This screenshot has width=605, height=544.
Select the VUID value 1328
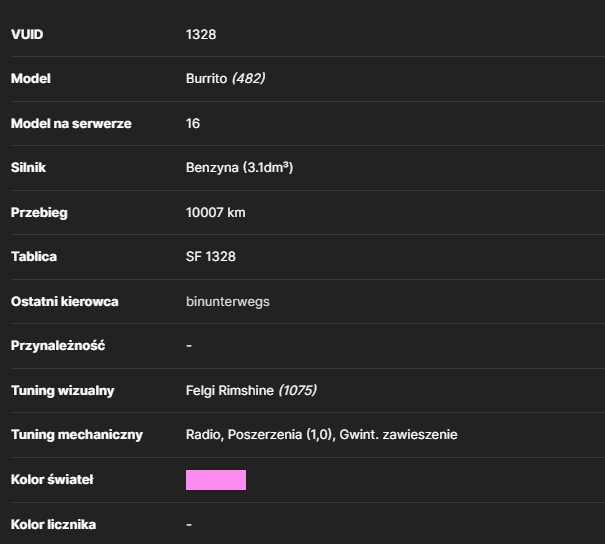[201, 34]
